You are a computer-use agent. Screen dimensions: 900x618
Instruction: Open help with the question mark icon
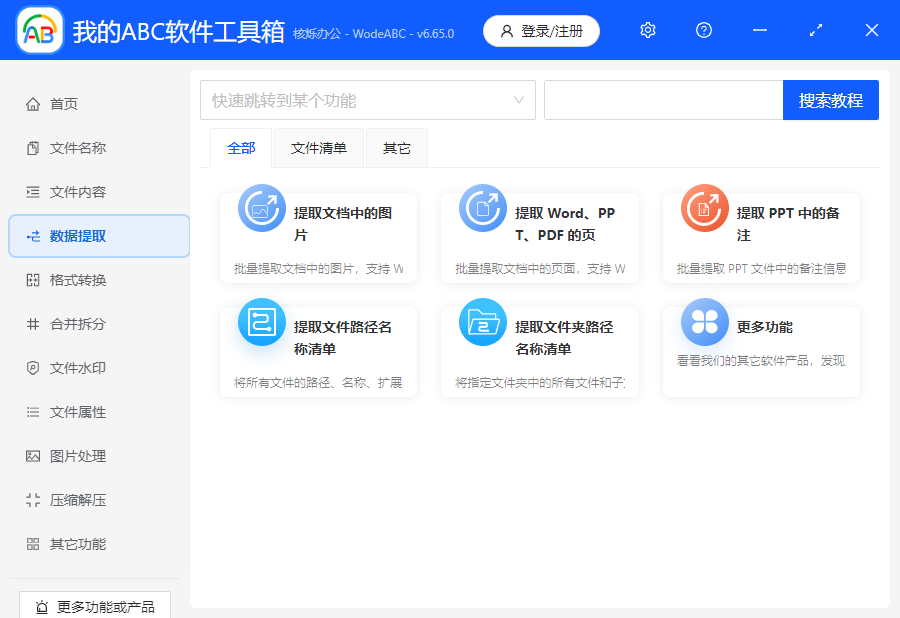coord(704,30)
